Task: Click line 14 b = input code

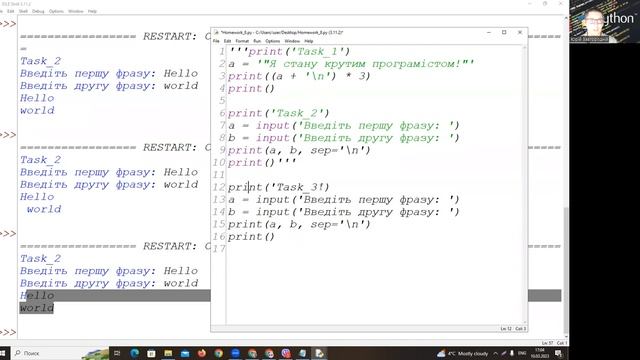Action: click(x=344, y=212)
